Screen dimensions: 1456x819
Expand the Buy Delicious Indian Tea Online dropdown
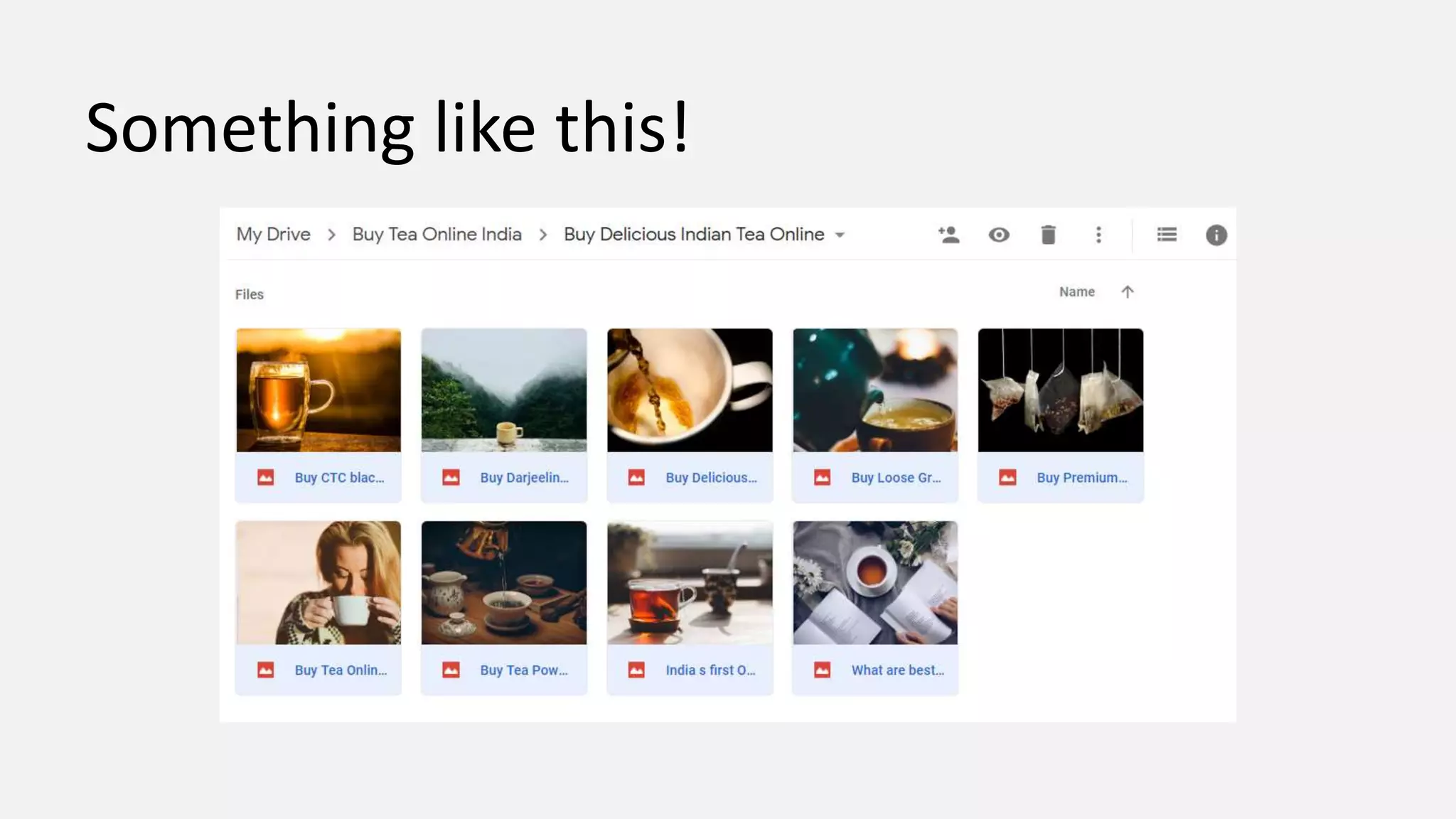pos(840,235)
